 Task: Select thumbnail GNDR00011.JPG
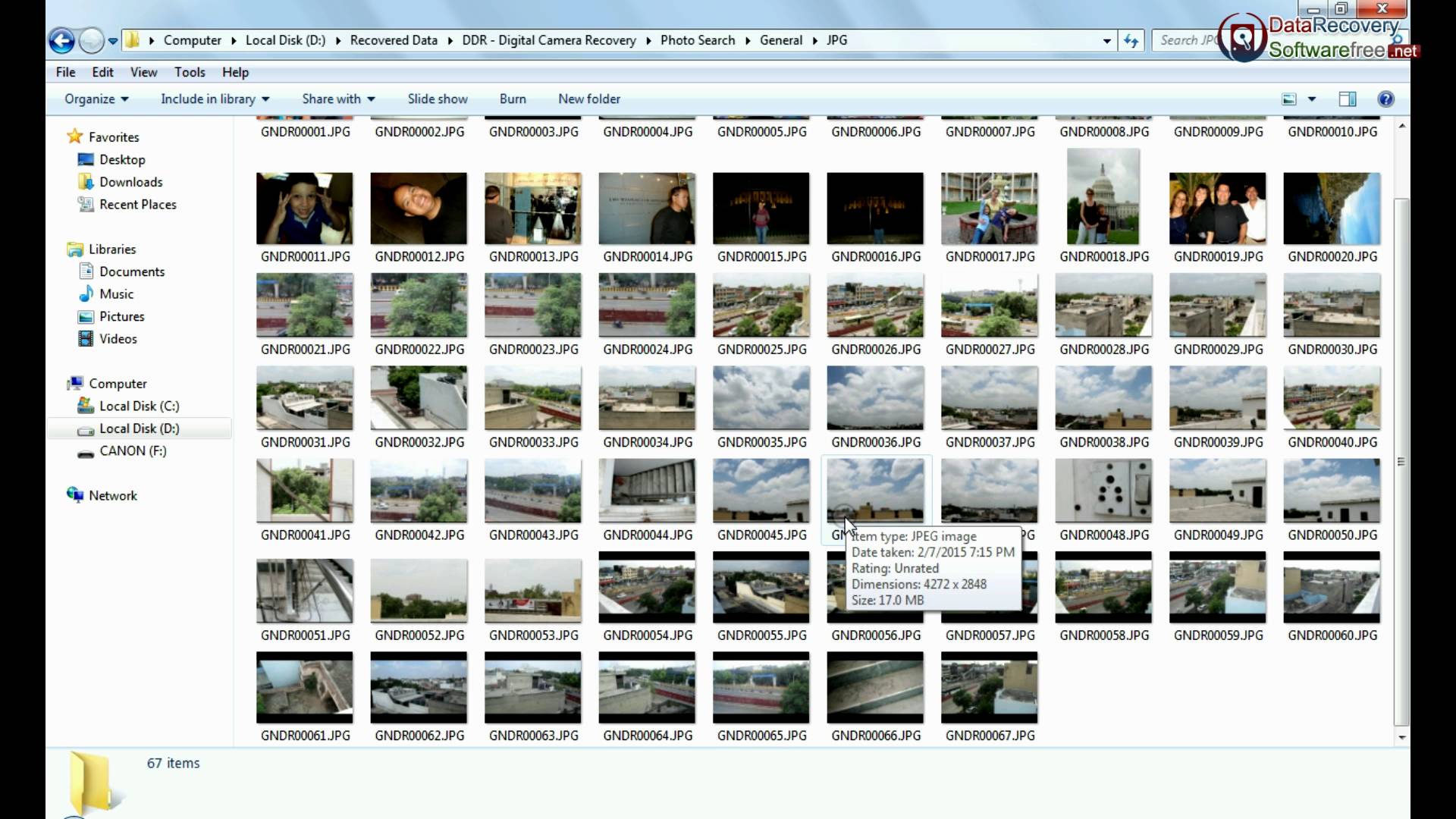pyautogui.click(x=304, y=209)
